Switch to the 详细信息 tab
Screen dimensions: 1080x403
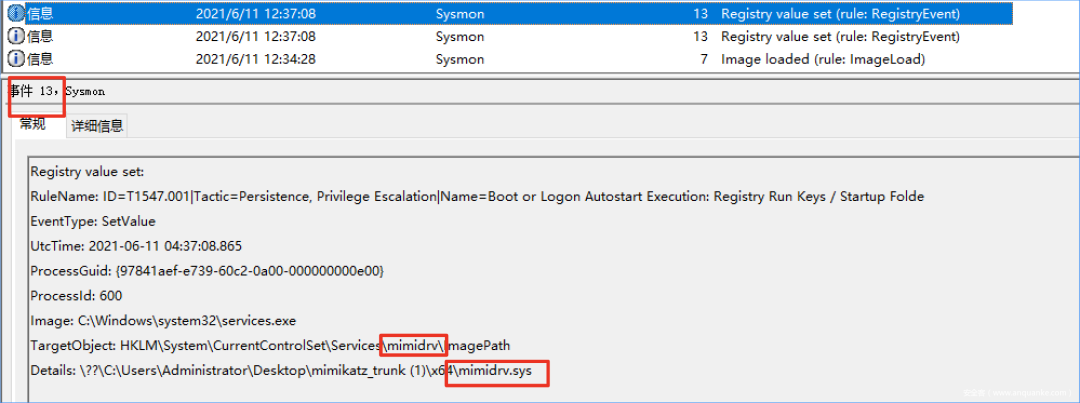coord(97,125)
